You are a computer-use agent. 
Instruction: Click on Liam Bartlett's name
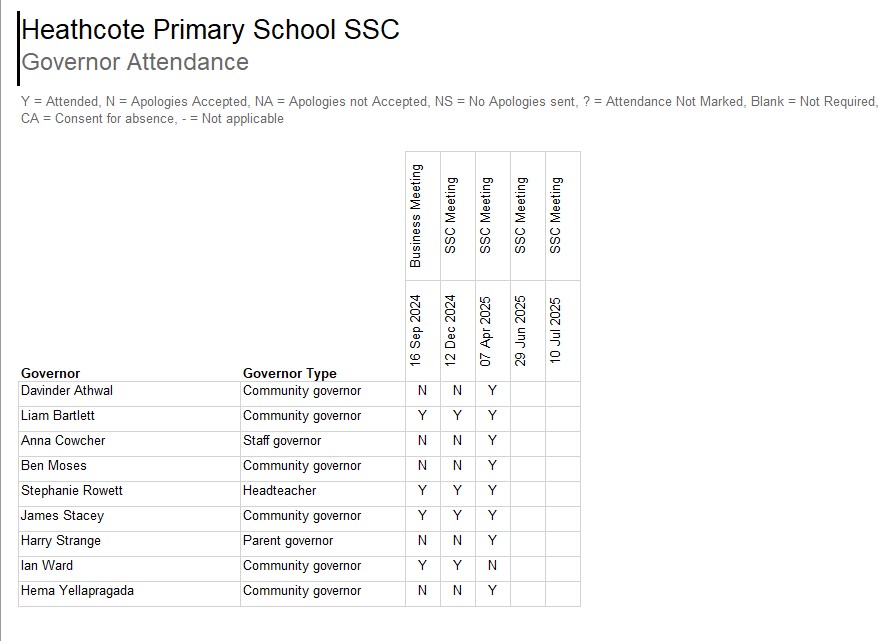click(x=58, y=416)
